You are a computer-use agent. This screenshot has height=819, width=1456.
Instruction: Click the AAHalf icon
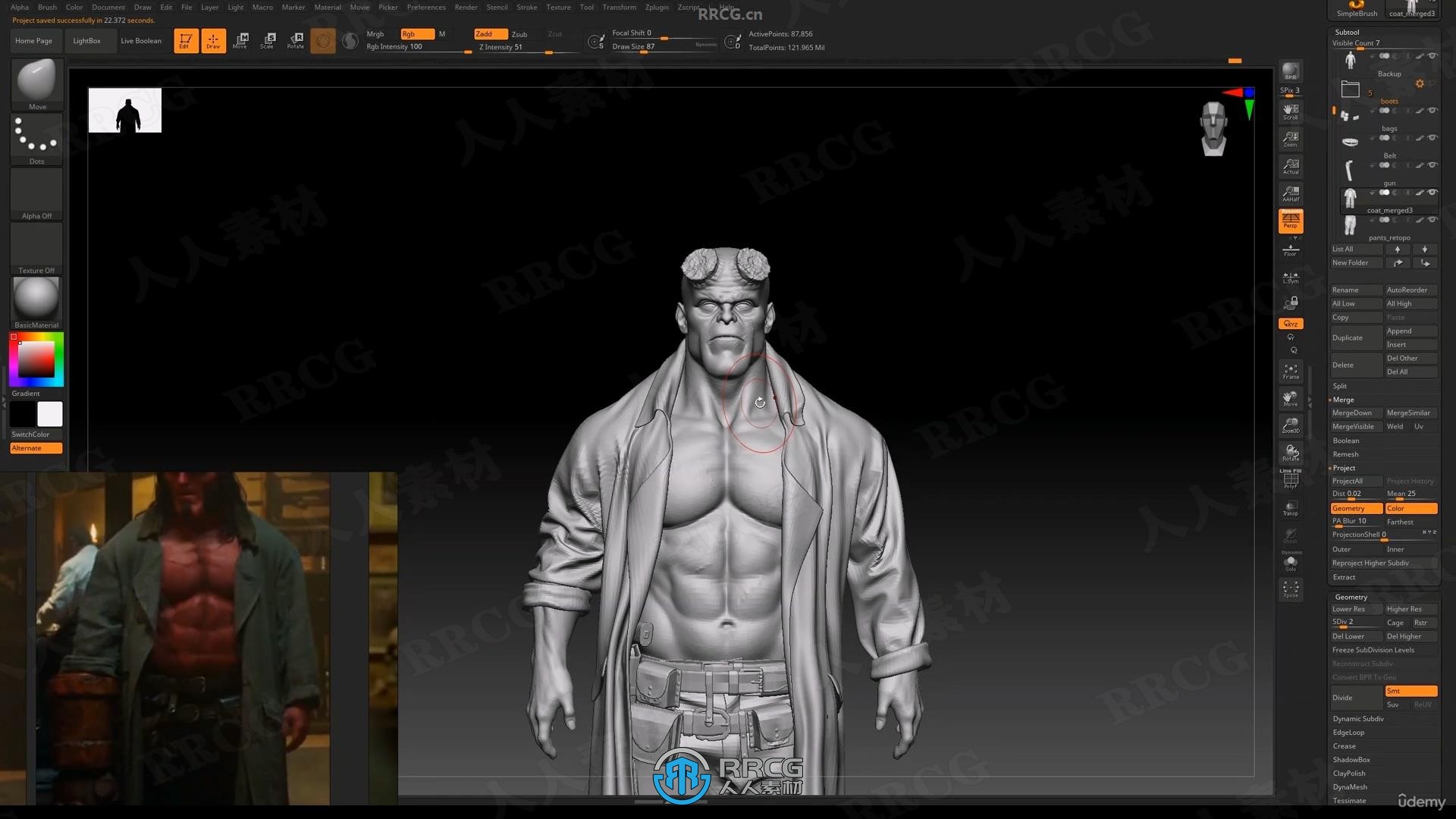[1290, 194]
